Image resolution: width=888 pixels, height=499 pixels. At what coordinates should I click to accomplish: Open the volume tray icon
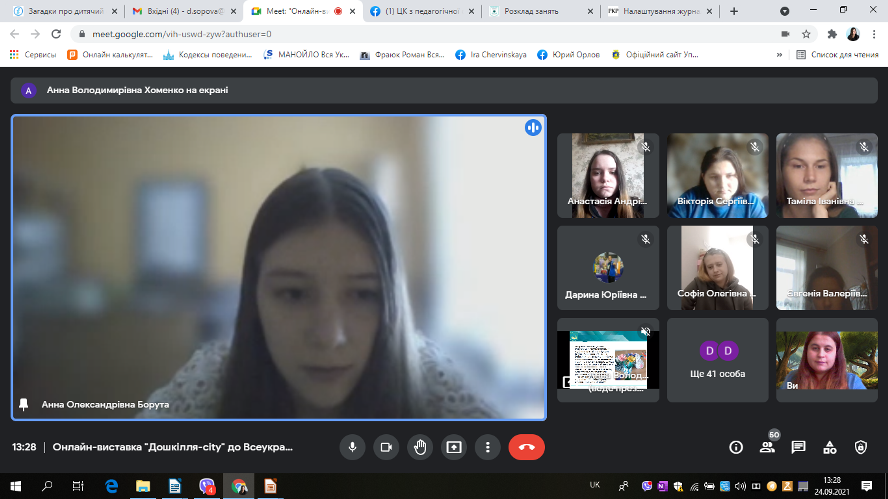point(740,486)
